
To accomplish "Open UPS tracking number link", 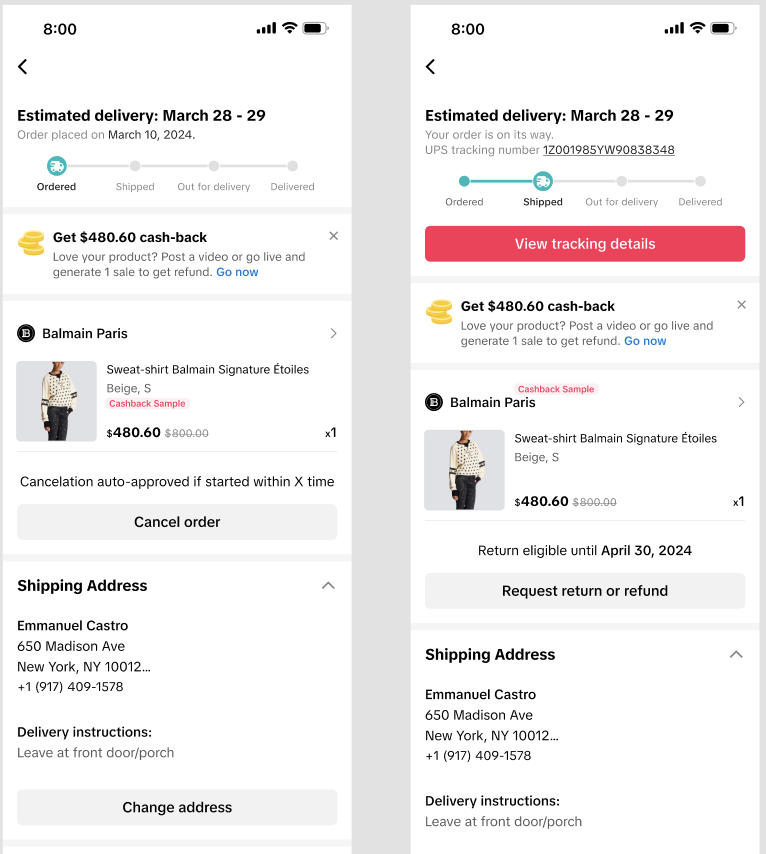I will (x=608, y=150).
